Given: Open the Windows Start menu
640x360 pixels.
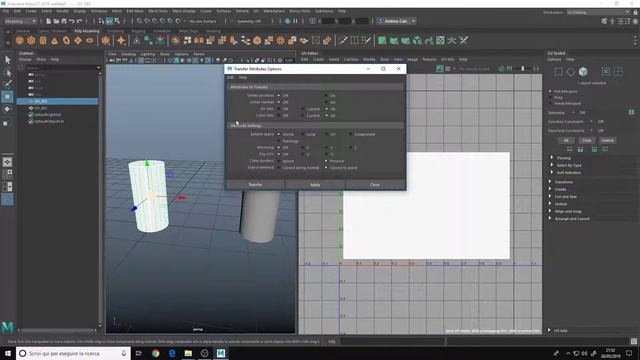Looking at the screenshot, I should point(8,353).
